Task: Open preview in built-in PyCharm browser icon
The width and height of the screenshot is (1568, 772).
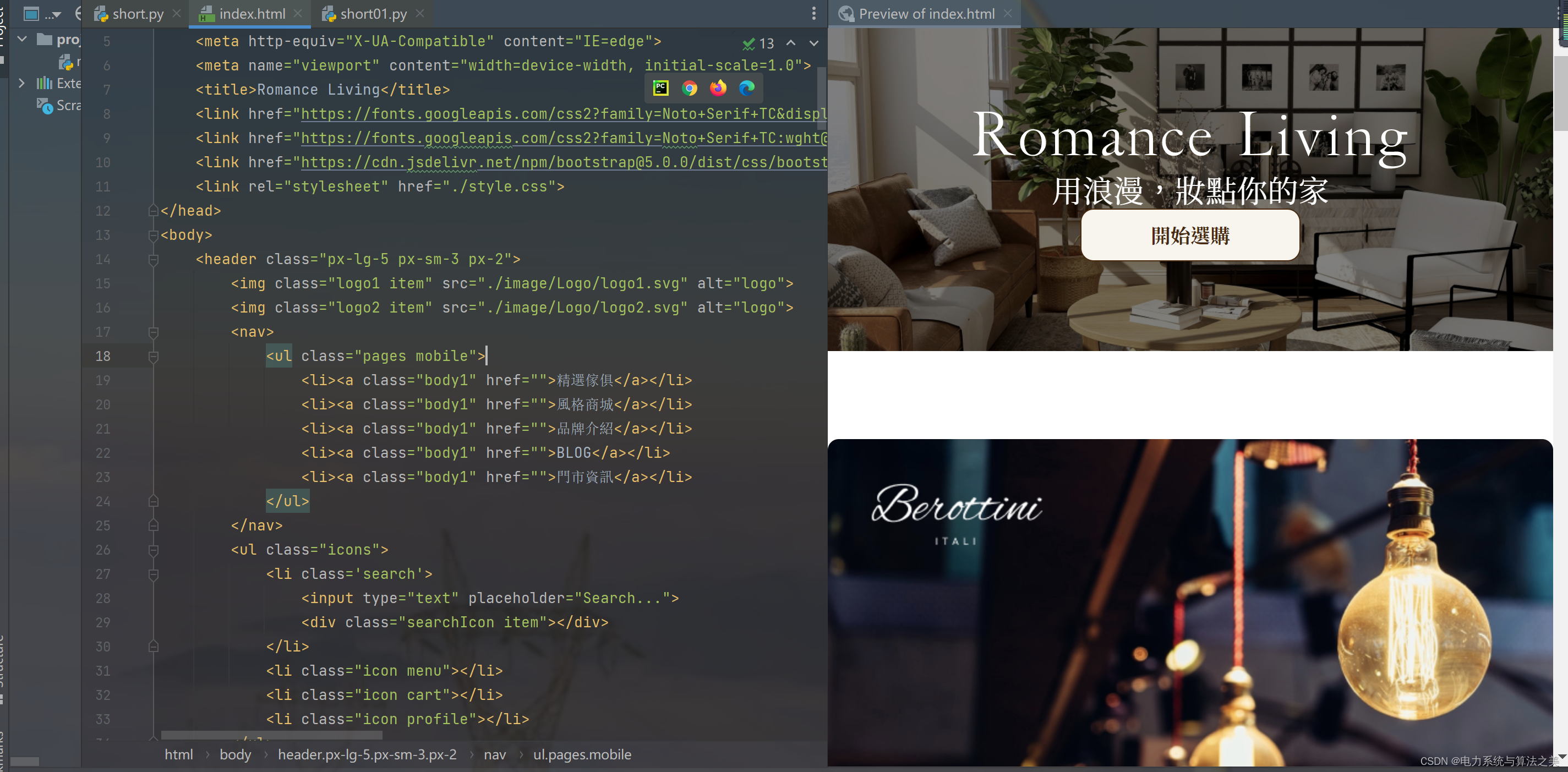Action: (x=660, y=88)
